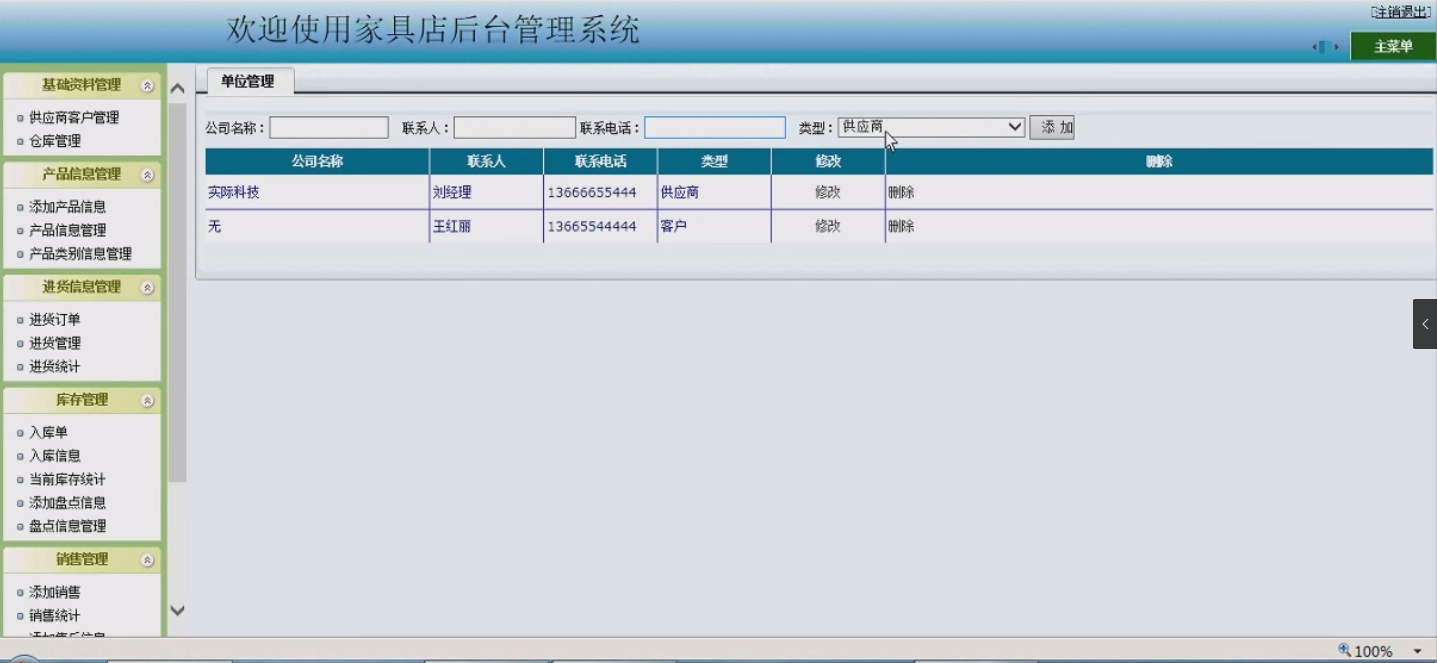The image size is (1437, 663).
Task: Click the sidebar vertical scrollbar thumb
Action: pyautogui.click(x=177, y=292)
